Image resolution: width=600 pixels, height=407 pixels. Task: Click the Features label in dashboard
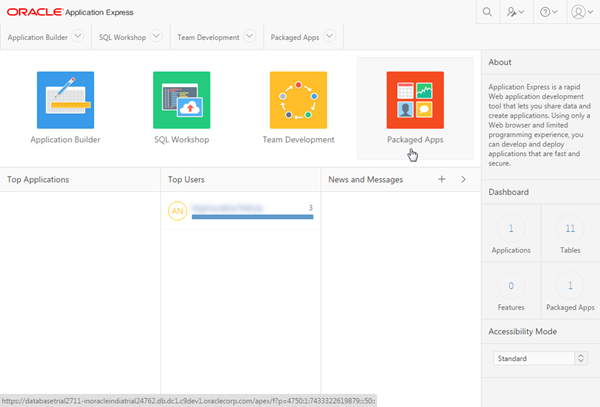tap(511, 308)
